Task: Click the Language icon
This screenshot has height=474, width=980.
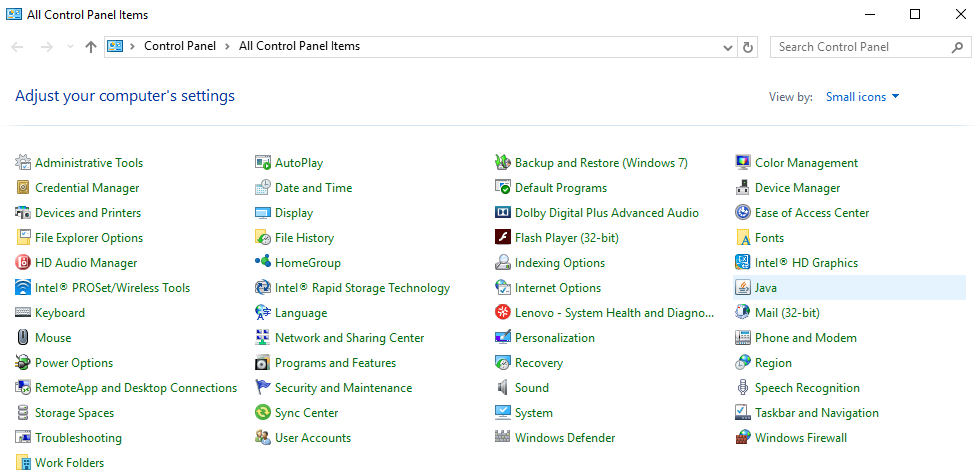Action: point(263,313)
